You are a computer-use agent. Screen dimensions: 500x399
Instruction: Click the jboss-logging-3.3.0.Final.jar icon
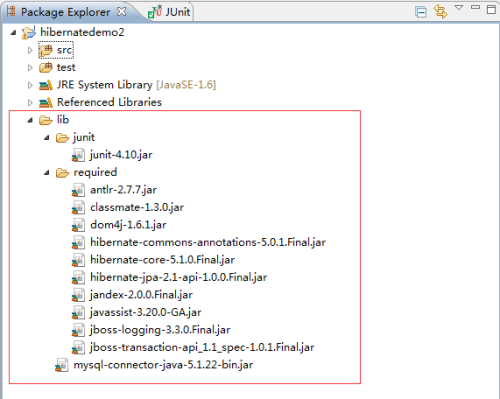pos(78,330)
